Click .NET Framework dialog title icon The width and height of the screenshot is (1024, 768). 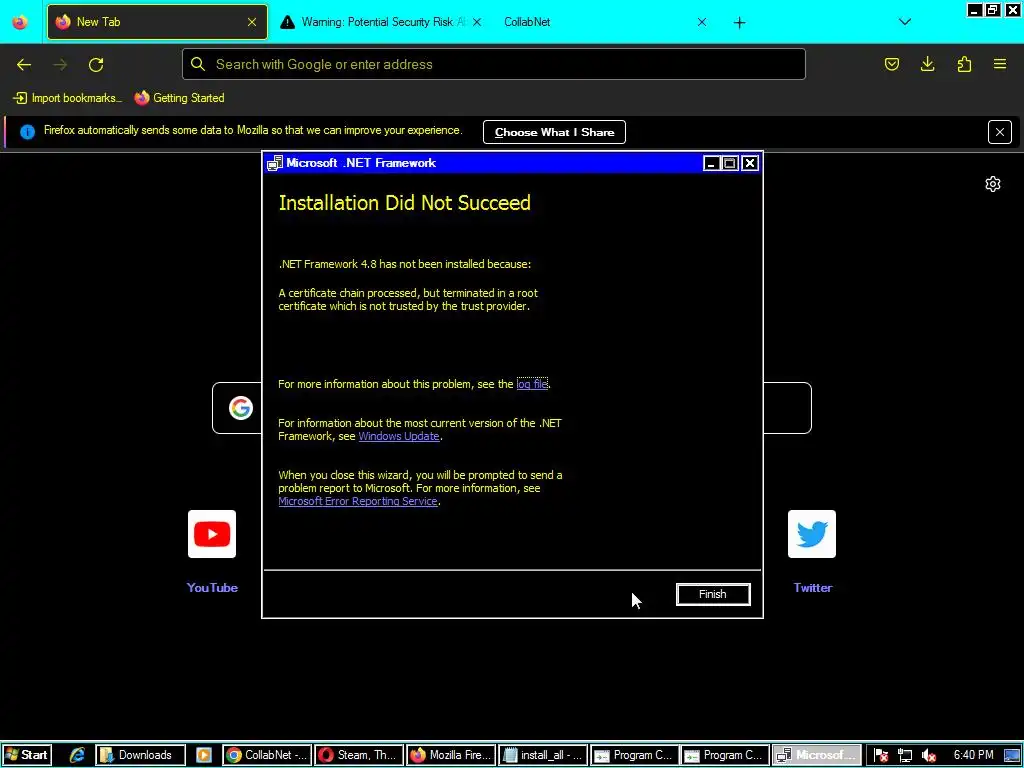[275, 163]
